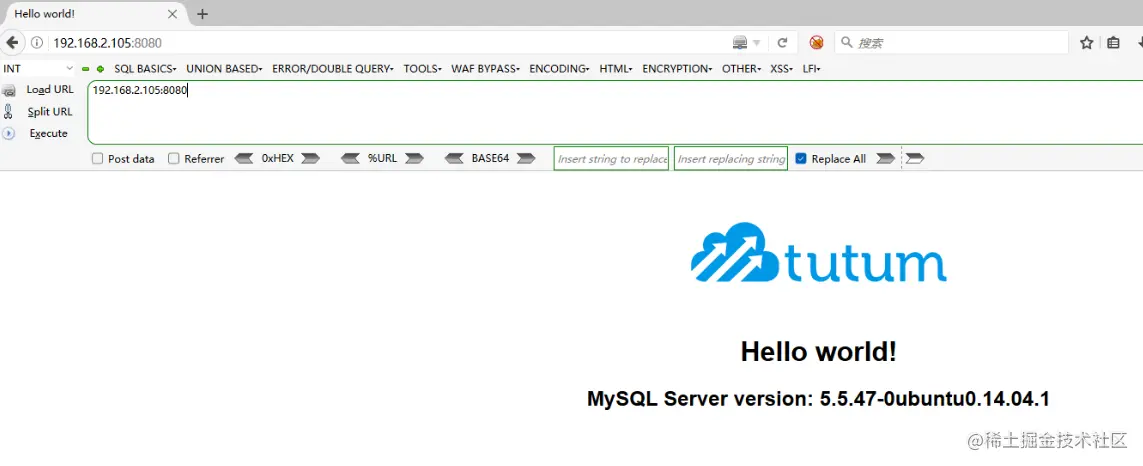Click Execute button
The width and height of the screenshot is (1143, 466).
tap(48, 133)
